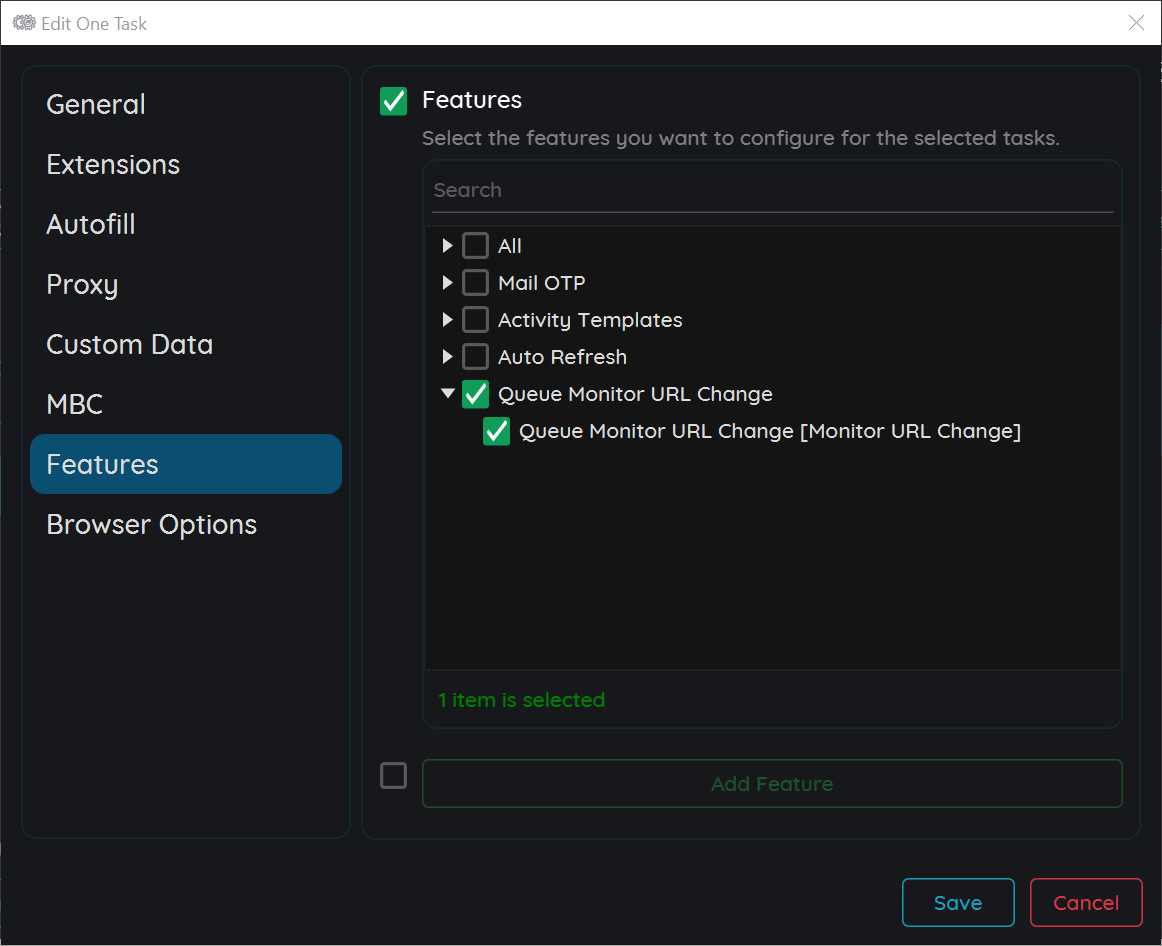1162x946 pixels.
Task: Select the Browser Options section
Action: click(x=151, y=523)
